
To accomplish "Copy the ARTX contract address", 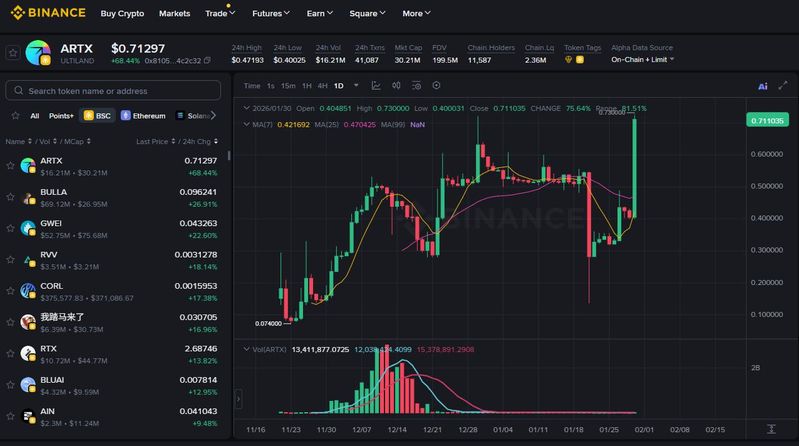I will [207, 60].
